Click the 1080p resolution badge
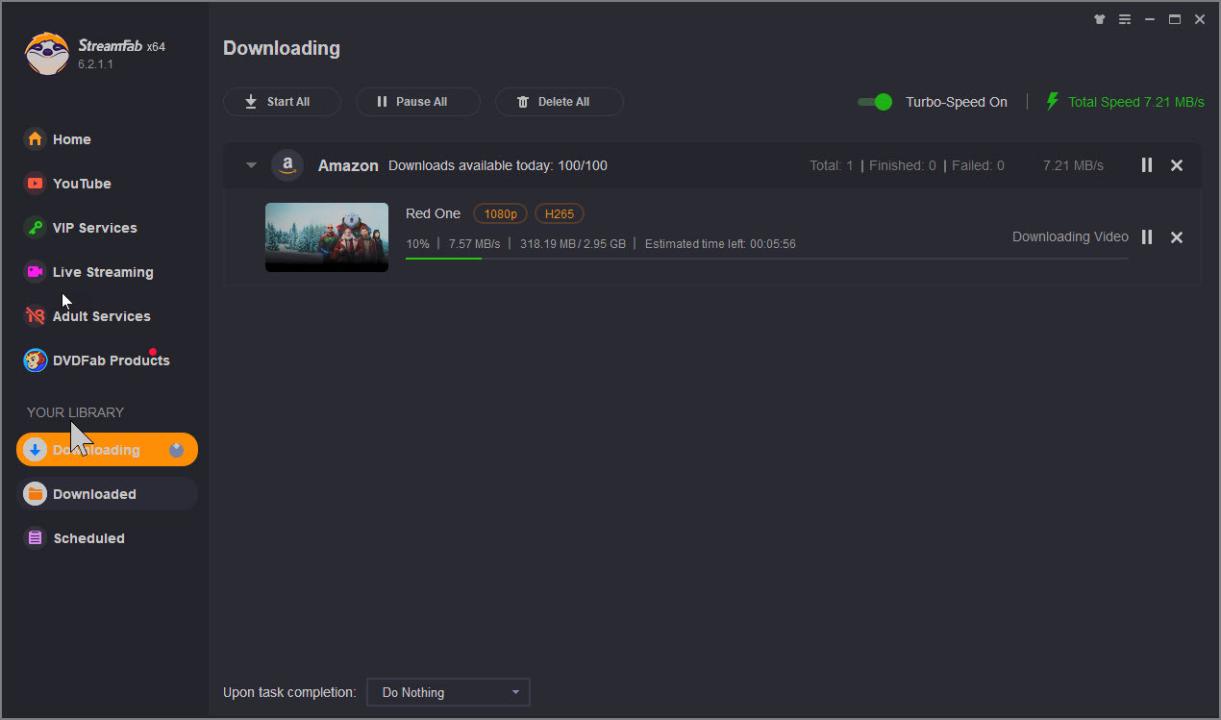Image resolution: width=1221 pixels, height=720 pixels. [500, 214]
